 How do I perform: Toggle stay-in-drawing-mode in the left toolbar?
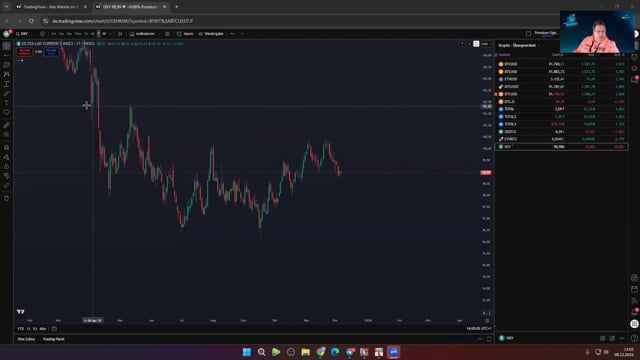tap(7, 157)
